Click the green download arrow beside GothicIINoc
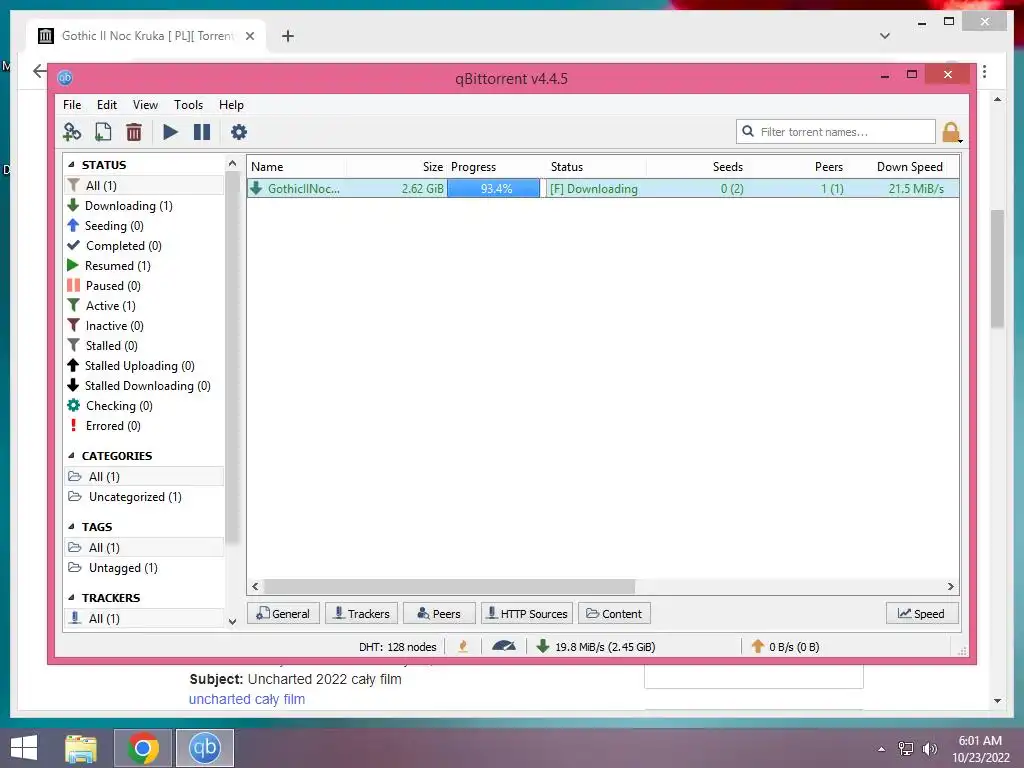 pyautogui.click(x=256, y=188)
